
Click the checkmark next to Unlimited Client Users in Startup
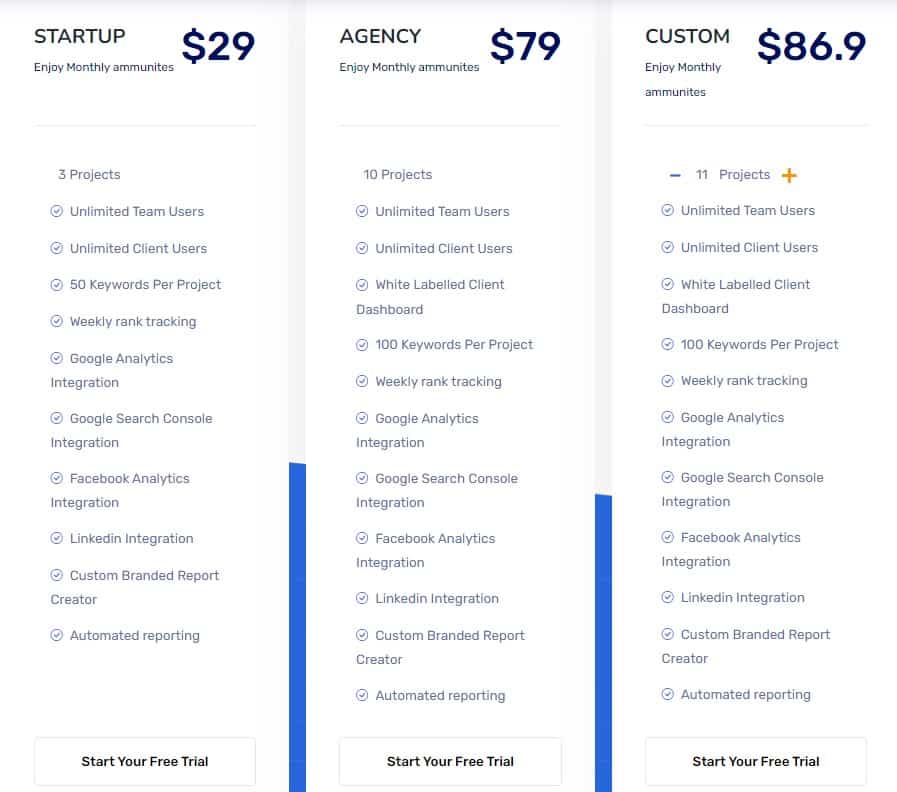[x=57, y=248]
